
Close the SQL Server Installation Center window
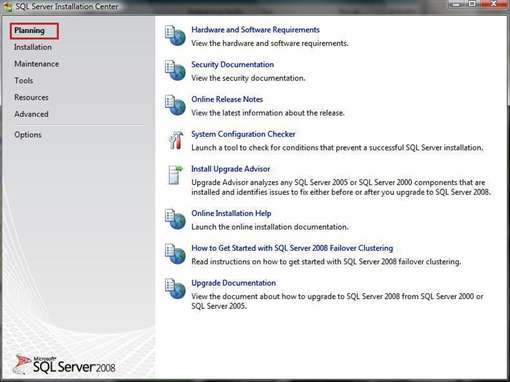click(494, 4)
